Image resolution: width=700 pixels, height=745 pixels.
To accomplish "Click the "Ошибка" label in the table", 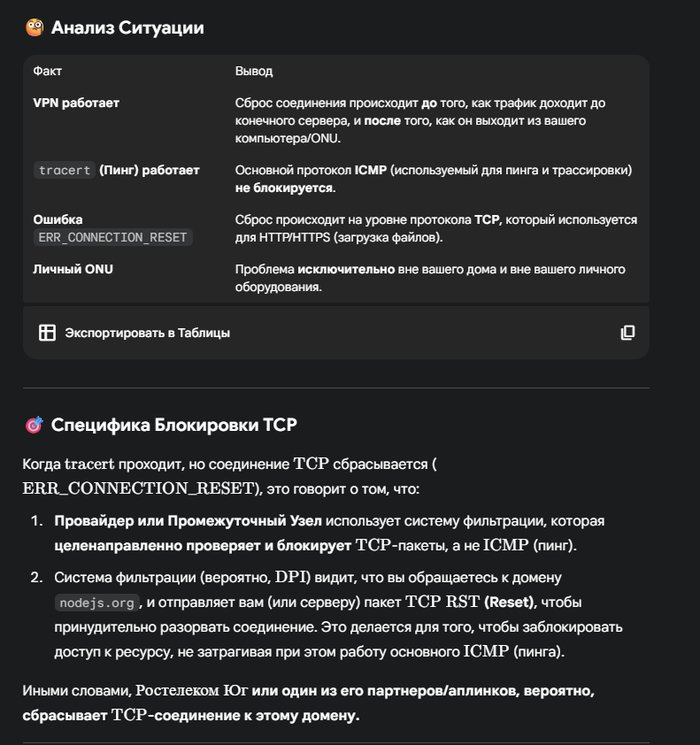I will point(58,219).
